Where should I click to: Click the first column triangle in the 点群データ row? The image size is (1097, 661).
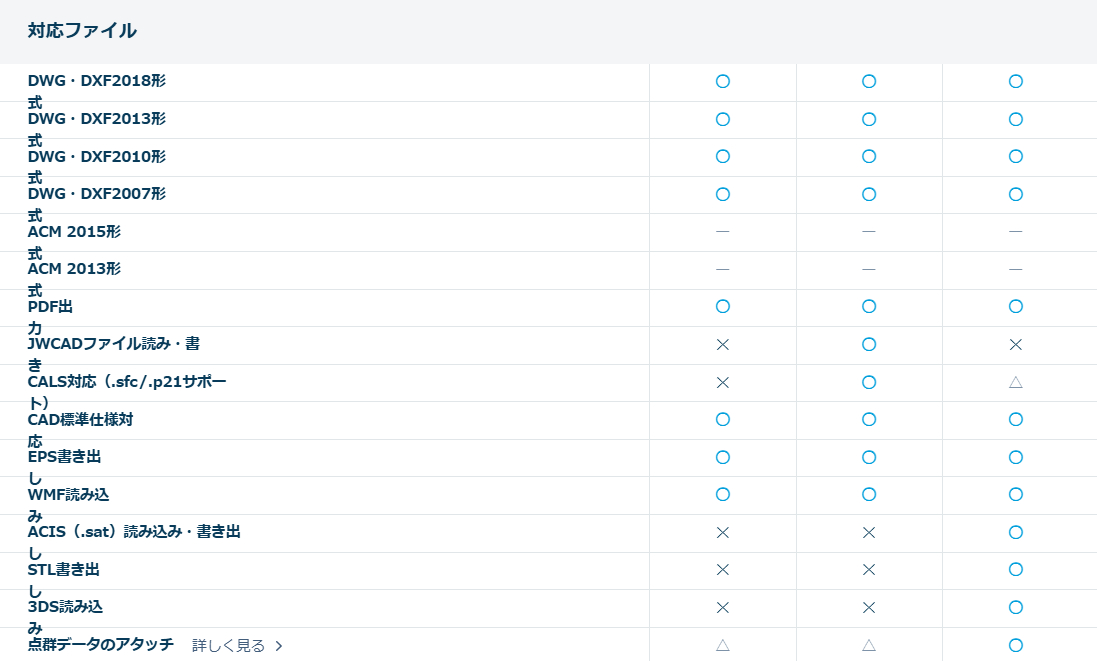click(x=723, y=645)
